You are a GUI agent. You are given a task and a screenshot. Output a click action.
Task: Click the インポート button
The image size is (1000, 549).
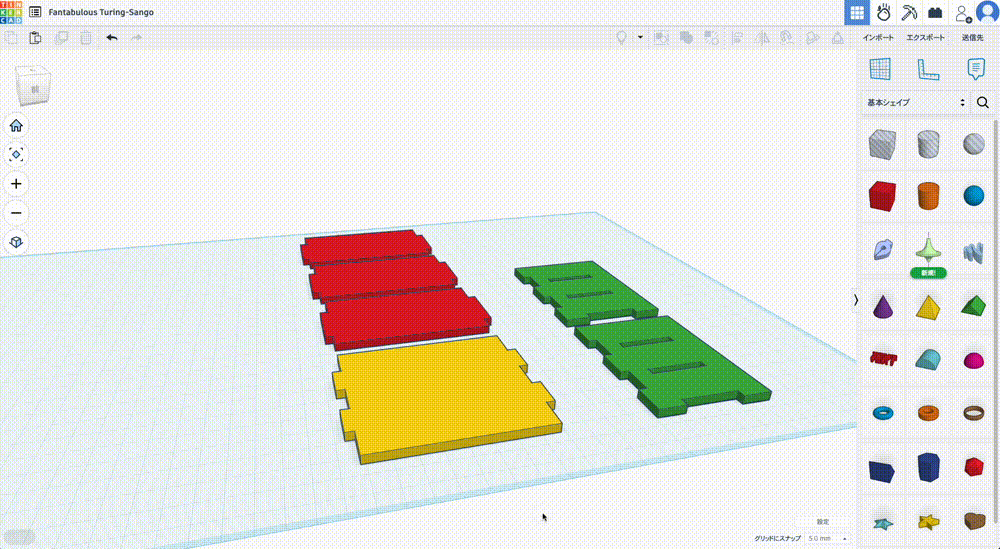(878, 38)
